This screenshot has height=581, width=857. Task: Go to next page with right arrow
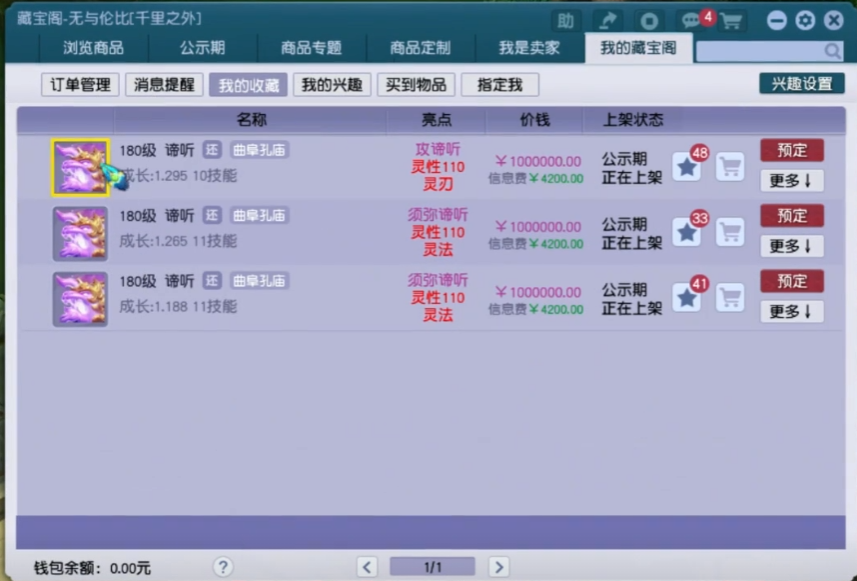coord(498,567)
